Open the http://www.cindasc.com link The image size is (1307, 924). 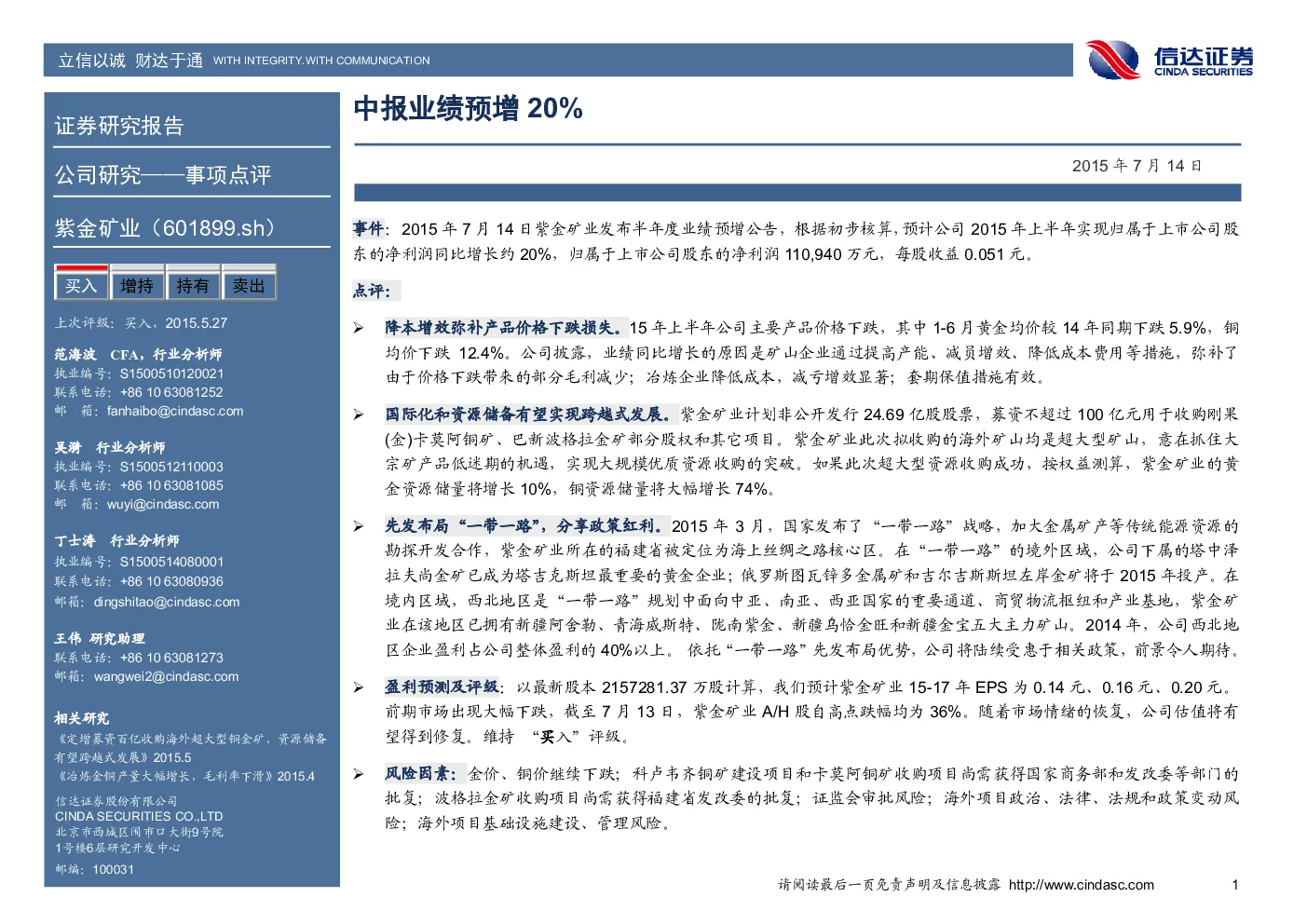point(1082,885)
